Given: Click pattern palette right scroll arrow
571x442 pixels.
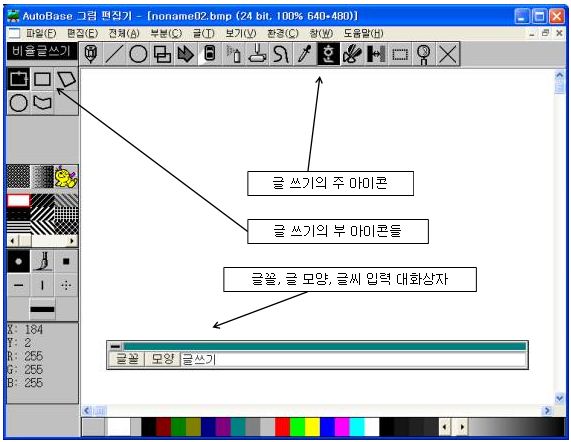Looking at the screenshot, I should tap(72, 241).
